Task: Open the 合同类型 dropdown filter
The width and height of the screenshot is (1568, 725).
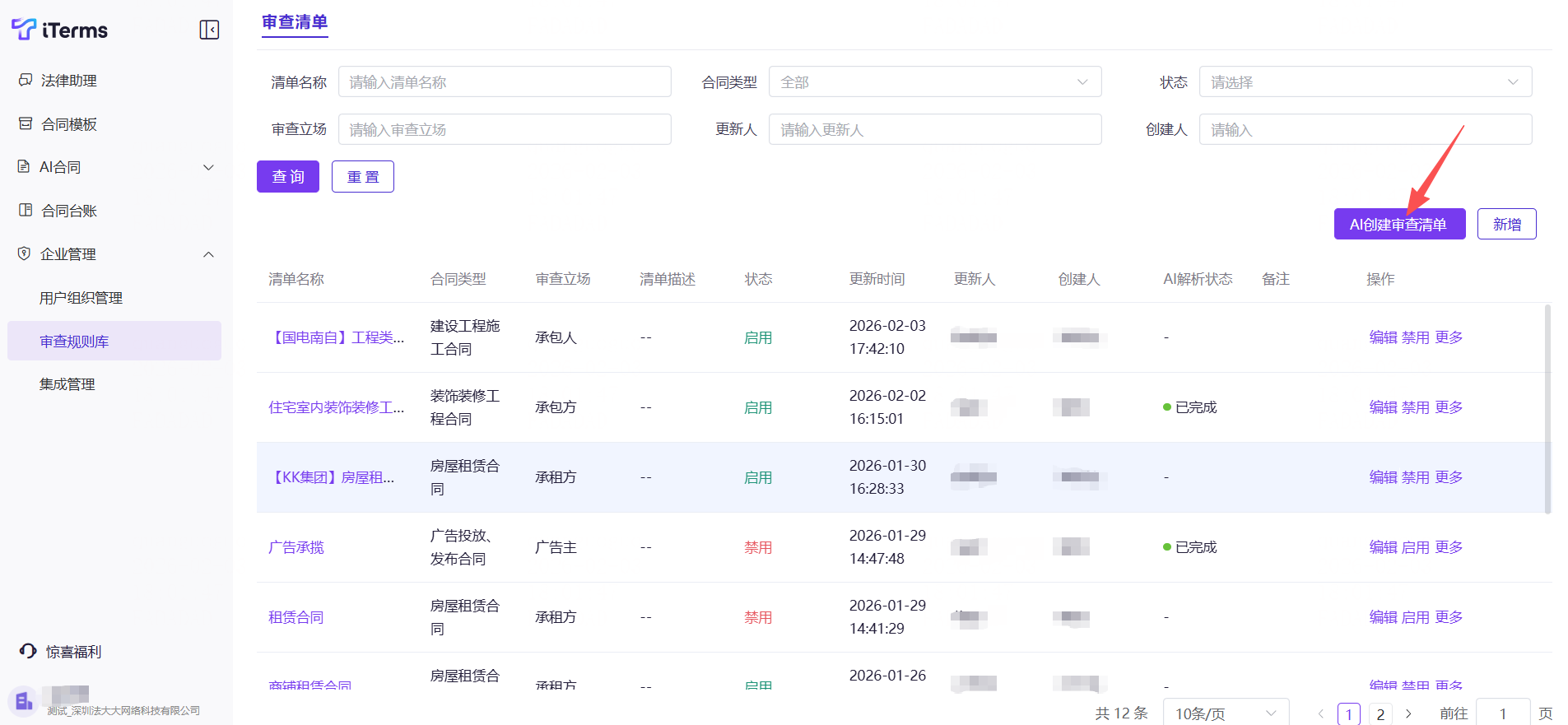Action: coord(934,82)
